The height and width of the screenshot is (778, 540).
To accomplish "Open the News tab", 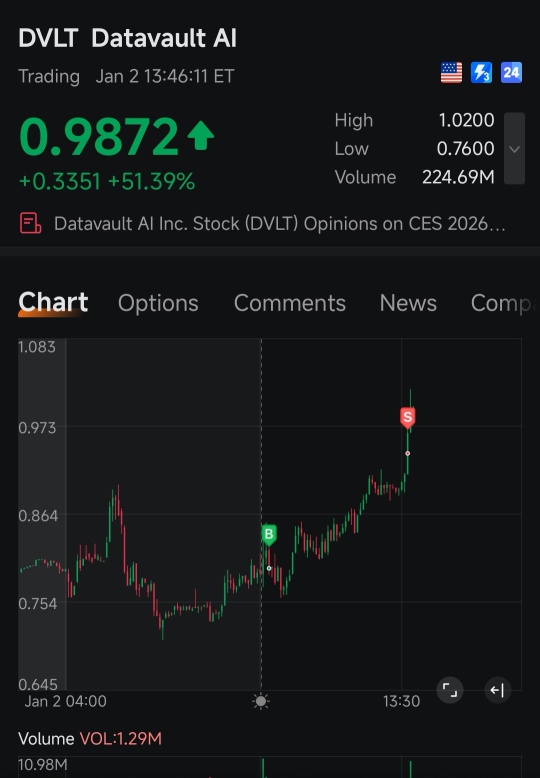I will (x=408, y=303).
